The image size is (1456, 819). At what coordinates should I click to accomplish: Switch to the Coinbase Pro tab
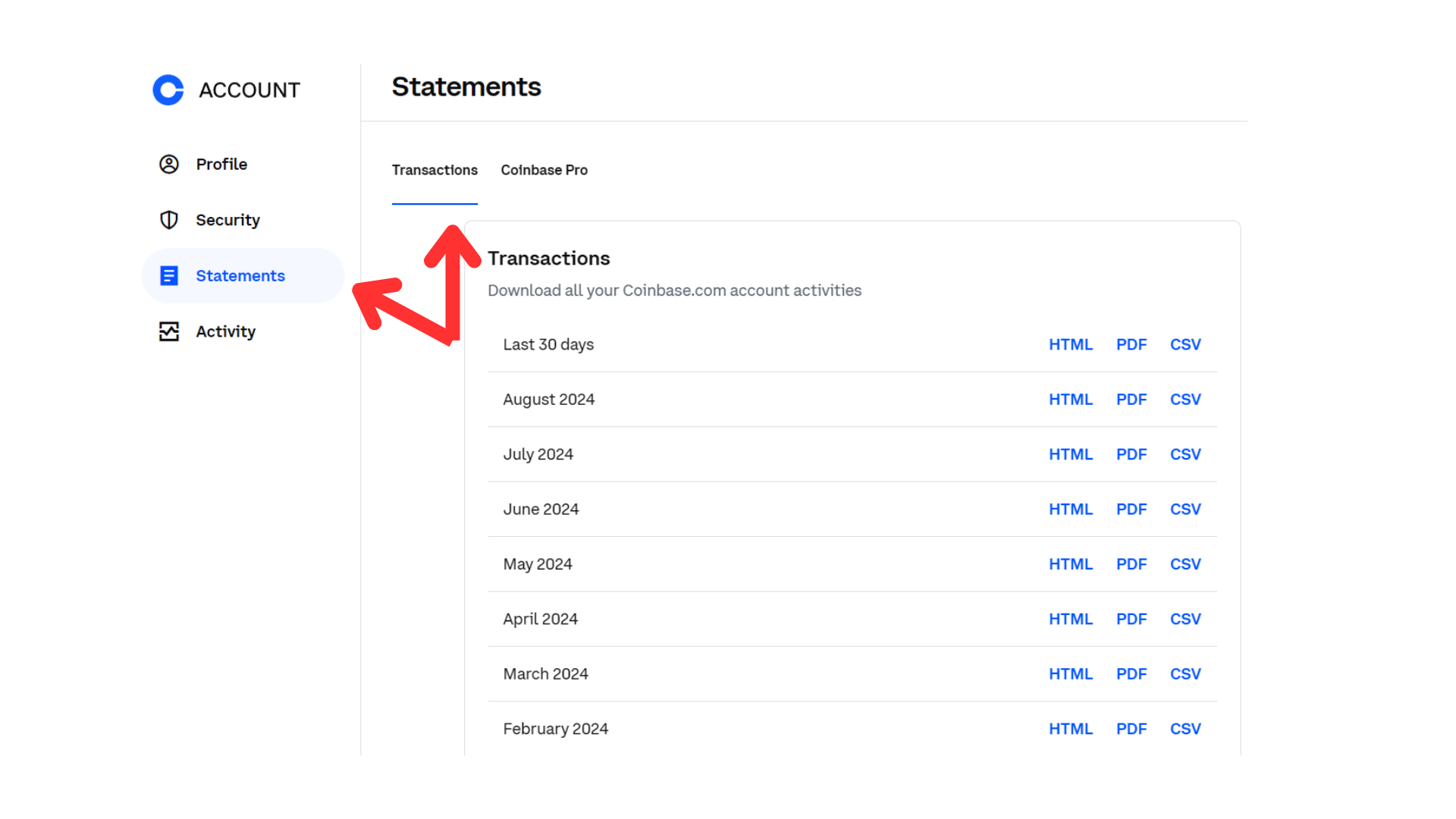[x=544, y=170]
